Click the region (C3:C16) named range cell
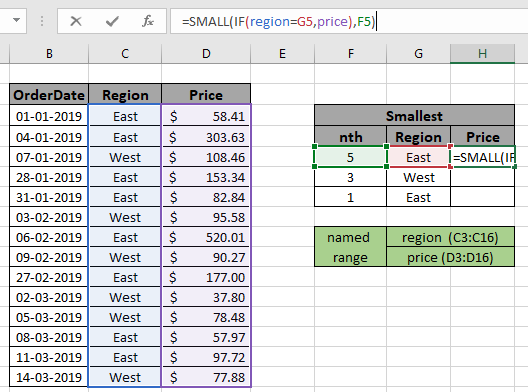528x392 pixels. coord(451,237)
